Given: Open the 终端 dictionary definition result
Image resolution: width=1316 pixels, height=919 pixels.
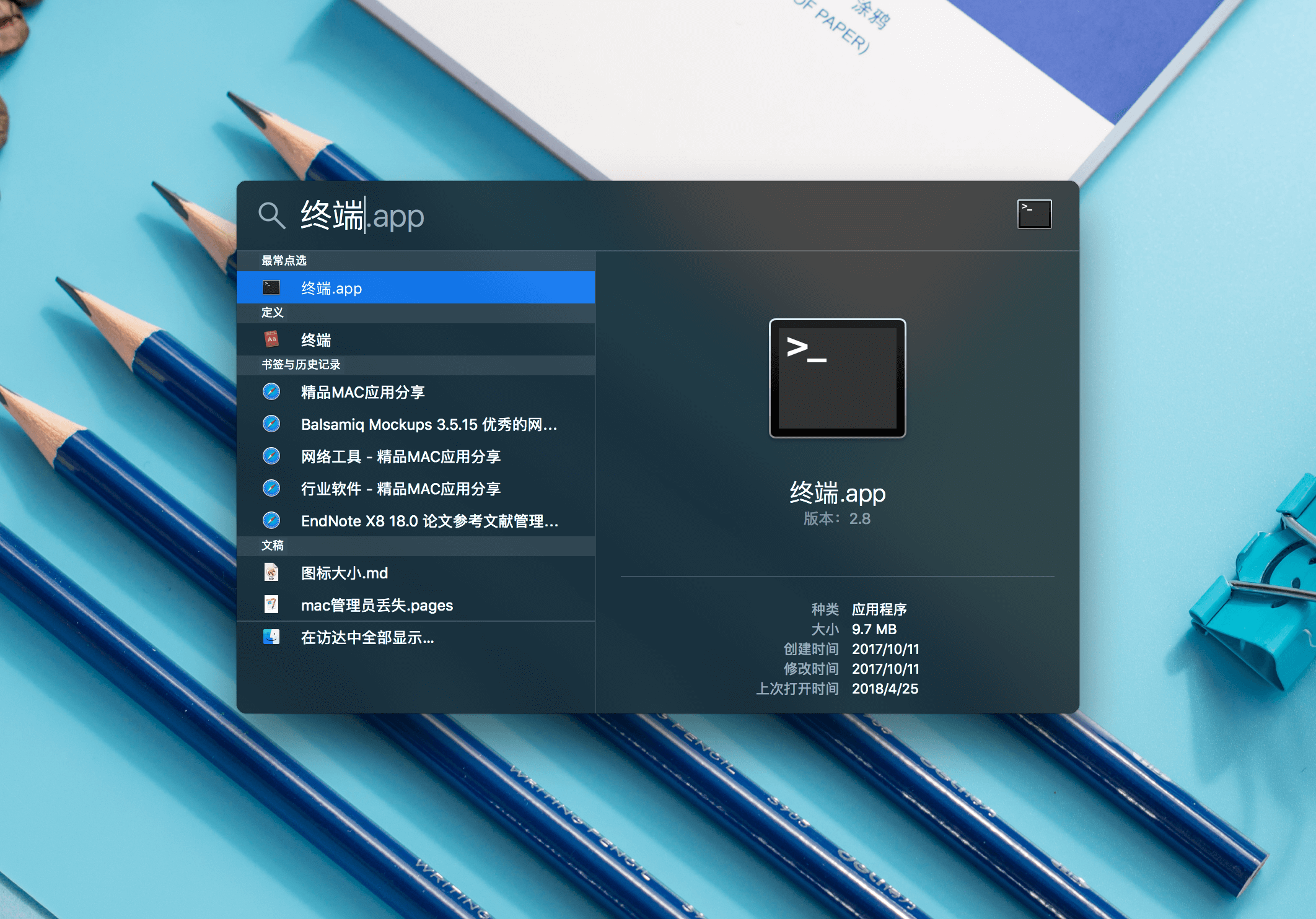Looking at the screenshot, I should pyautogui.click(x=416, y=339).
